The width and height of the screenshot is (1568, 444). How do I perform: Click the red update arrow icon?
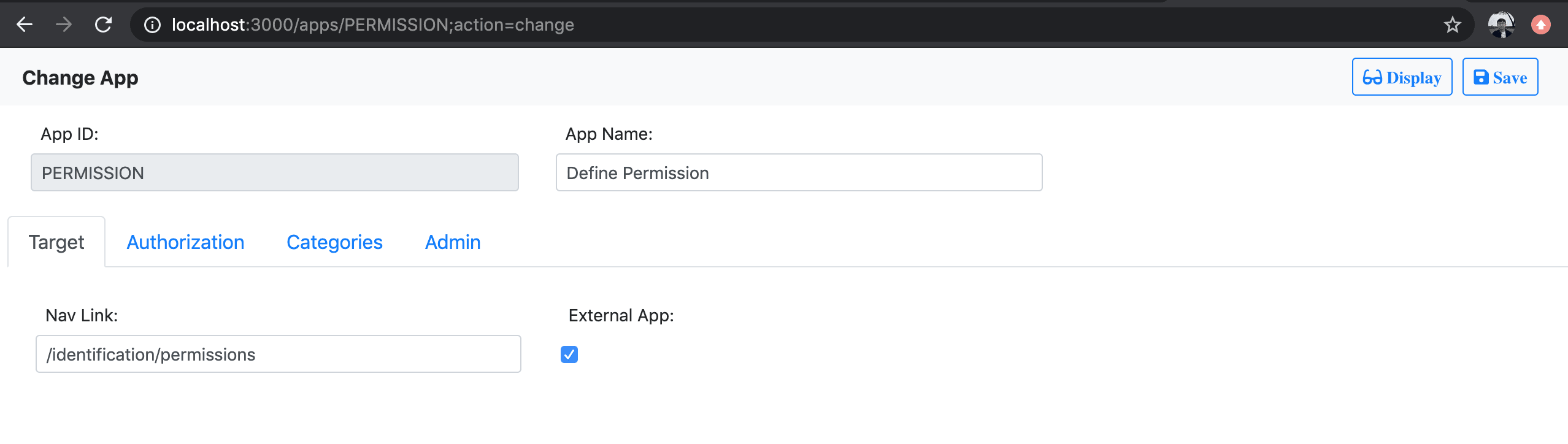tap(1540, 25)
